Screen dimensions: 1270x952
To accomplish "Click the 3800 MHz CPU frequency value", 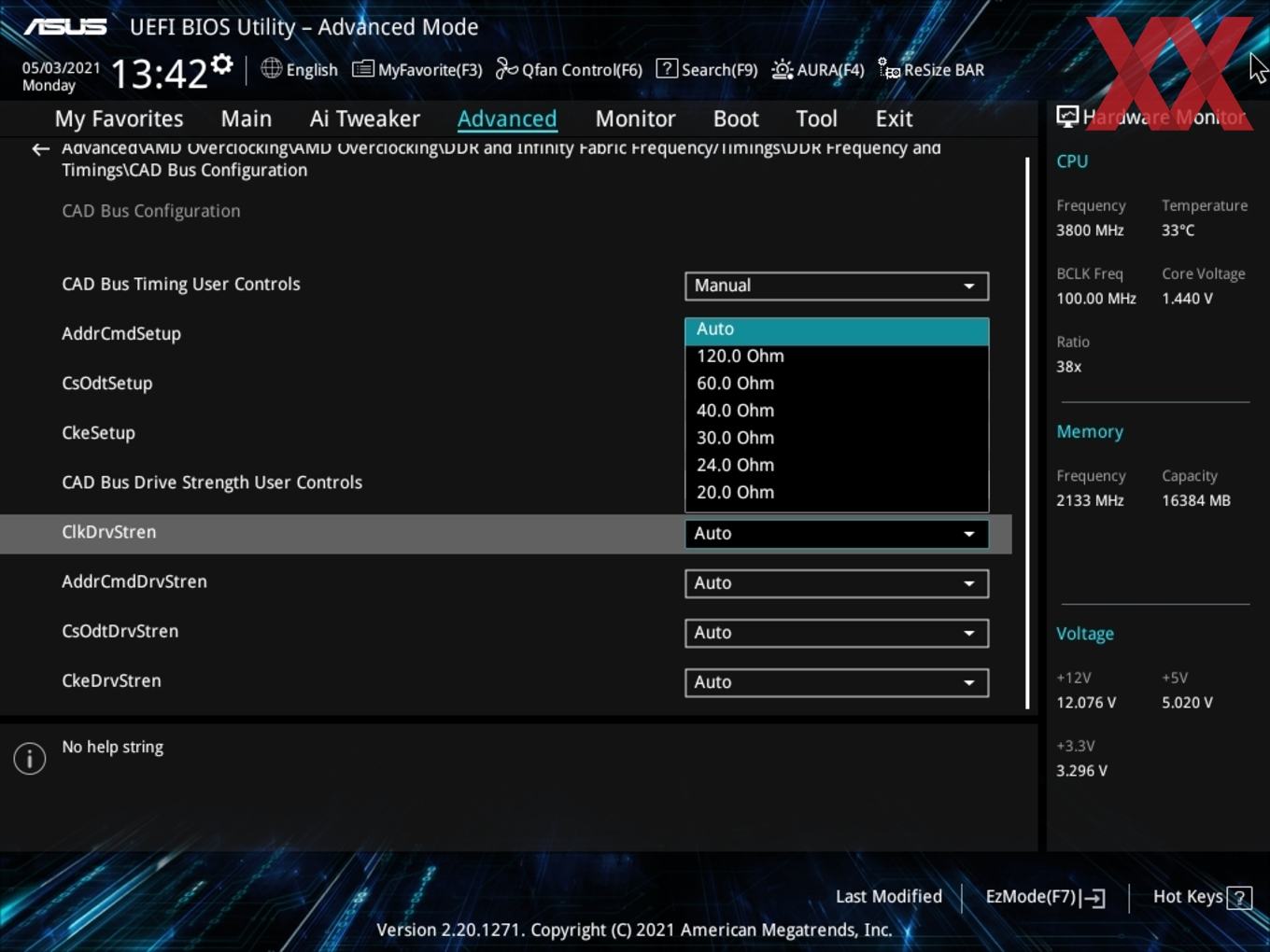I will 1090,231.
